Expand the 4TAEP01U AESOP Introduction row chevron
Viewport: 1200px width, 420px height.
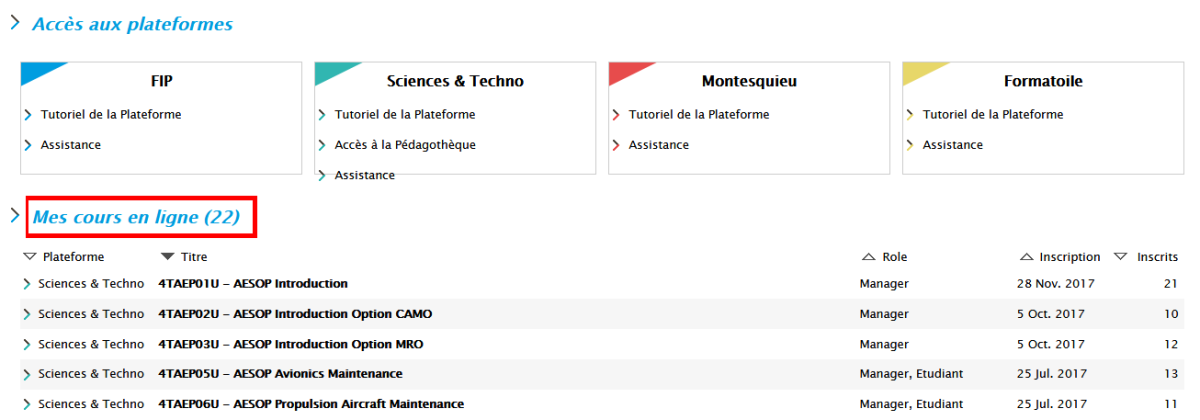(x=27, y=284)
